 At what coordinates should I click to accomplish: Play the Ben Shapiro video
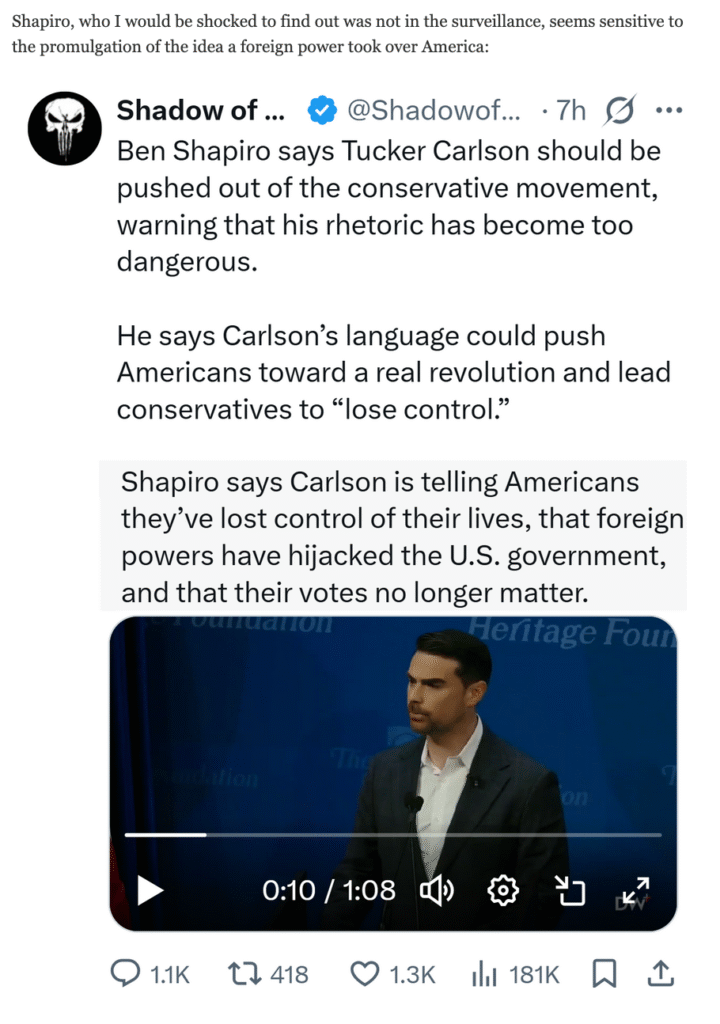click(150, 889)
